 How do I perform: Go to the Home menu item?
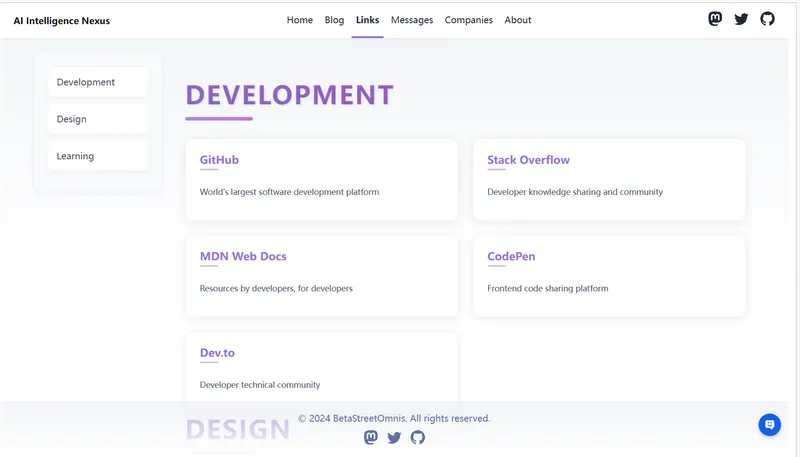300,20
